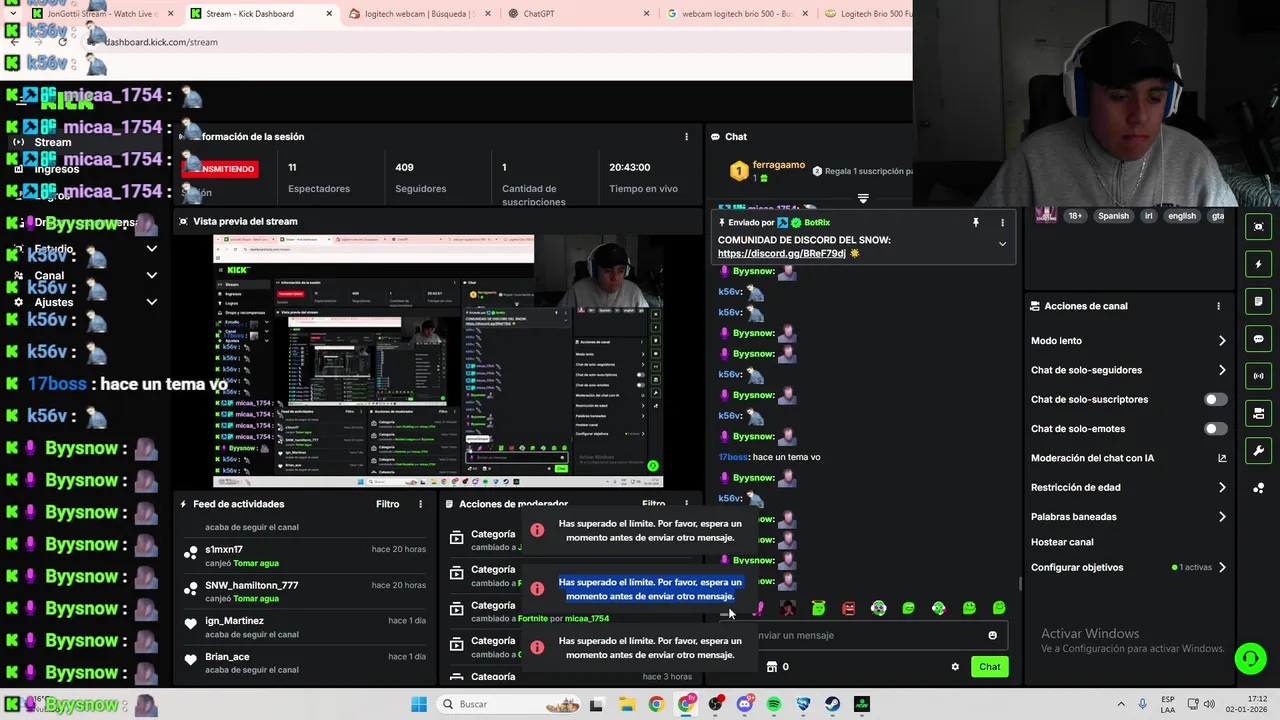Viewport: 1280px width, 720px height.
Task: Expand Modo lento settings
Action: point(1222,341)
